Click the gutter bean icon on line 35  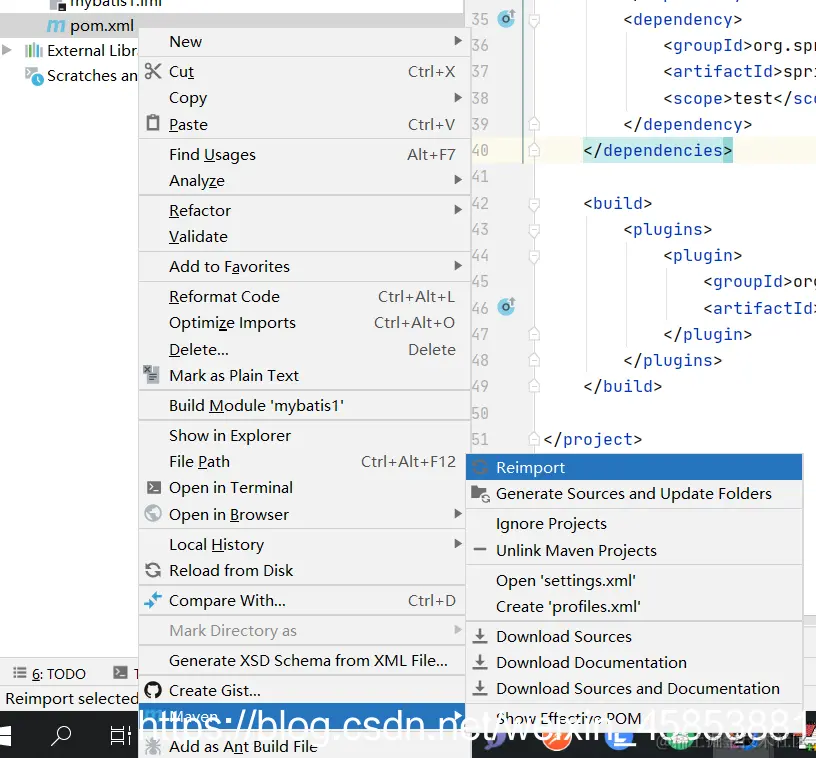point(506,19)
